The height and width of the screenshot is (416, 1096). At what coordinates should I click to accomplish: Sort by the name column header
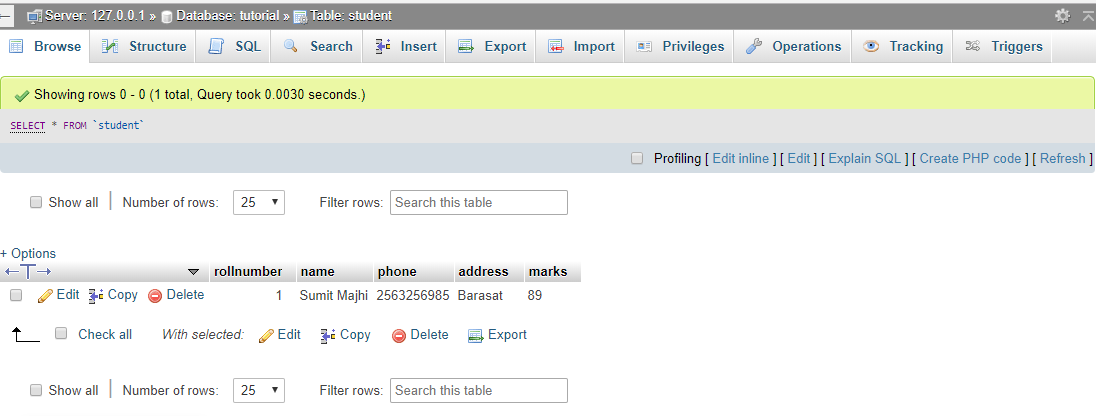pyautogui.click(x=317, y=271)
